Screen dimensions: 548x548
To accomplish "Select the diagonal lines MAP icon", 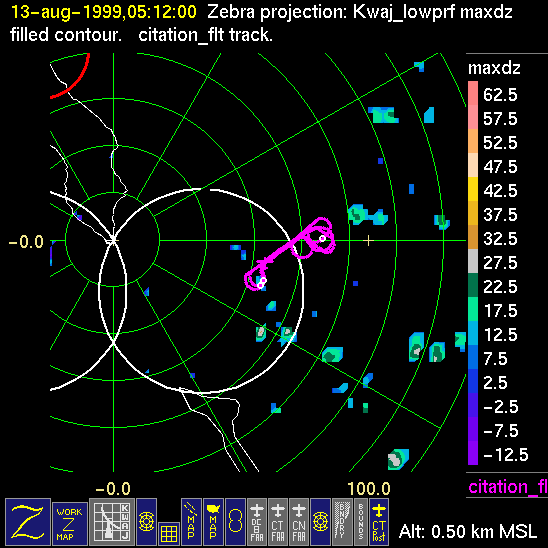I will (x=191, y=522).
